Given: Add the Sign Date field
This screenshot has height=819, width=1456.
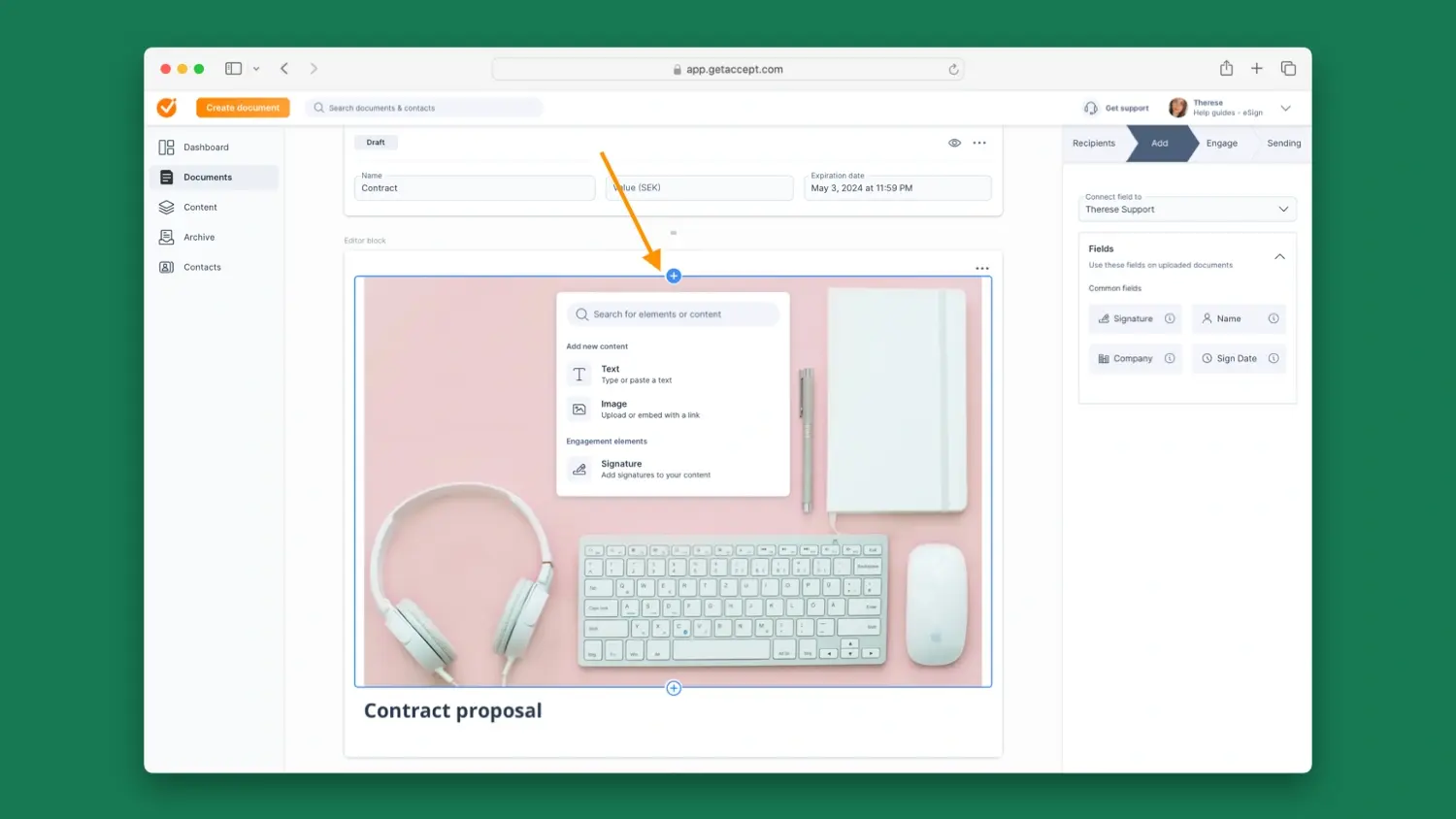Looking at the screenshot, I should coord(1237,358).
